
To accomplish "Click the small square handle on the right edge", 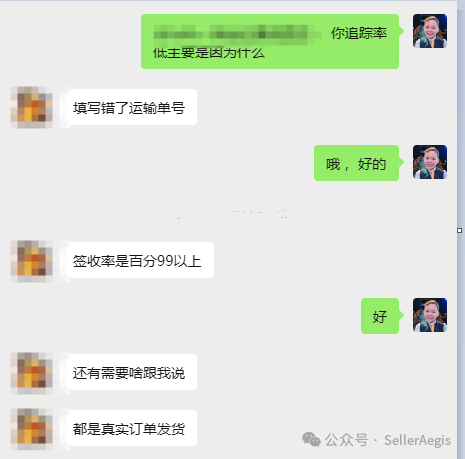I will 460,230.
